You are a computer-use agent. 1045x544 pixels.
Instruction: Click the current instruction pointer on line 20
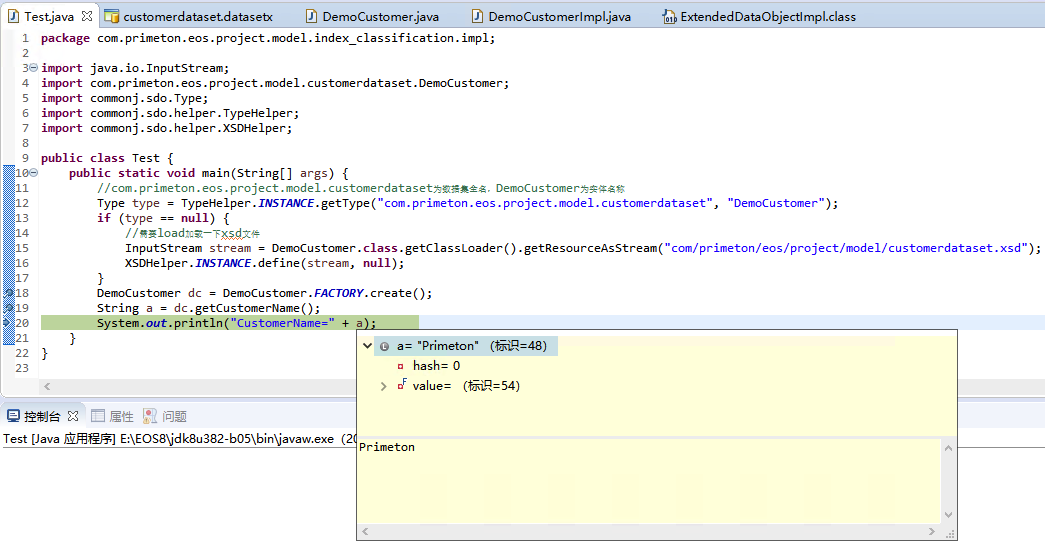click(x=8, y=323)
